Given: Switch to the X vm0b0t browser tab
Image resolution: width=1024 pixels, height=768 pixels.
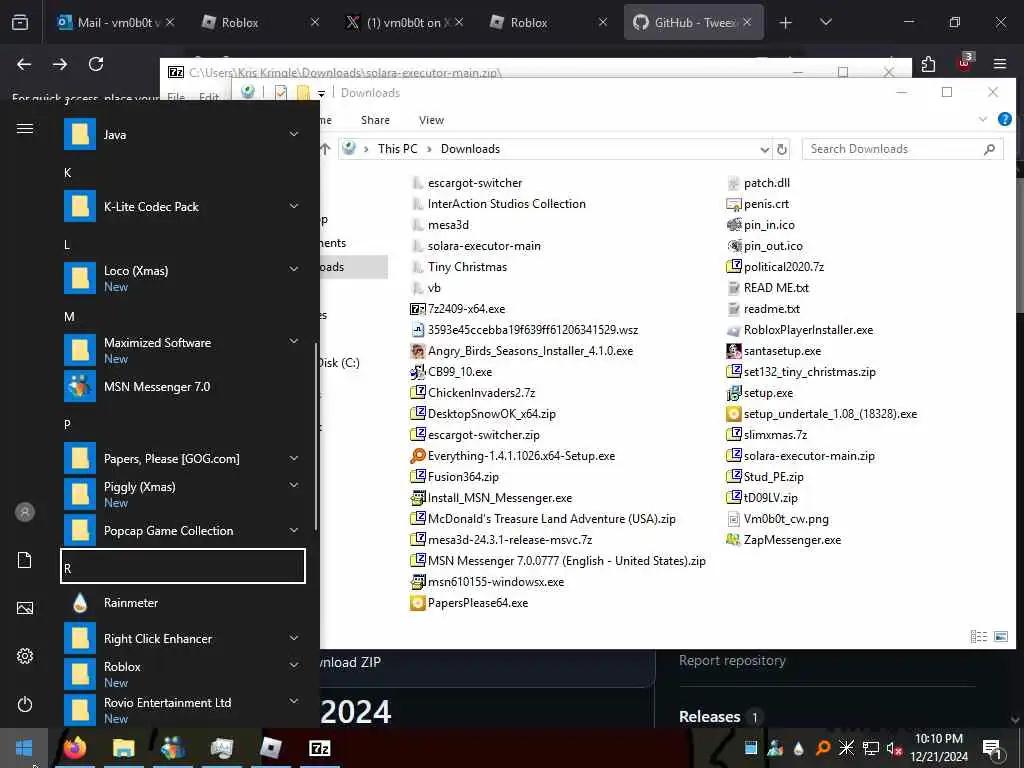Looking at the screenshot, I should click(404, 22).
